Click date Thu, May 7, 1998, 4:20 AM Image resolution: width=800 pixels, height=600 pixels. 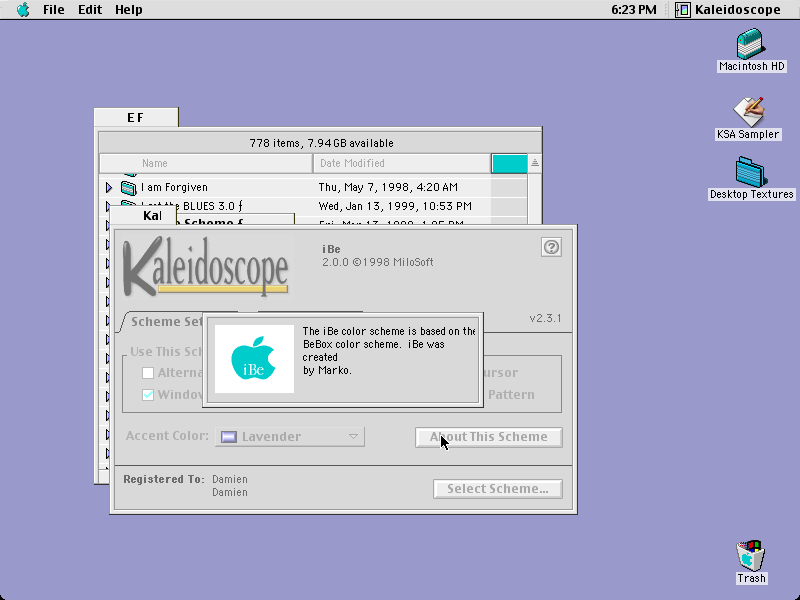tap(388, 187)
